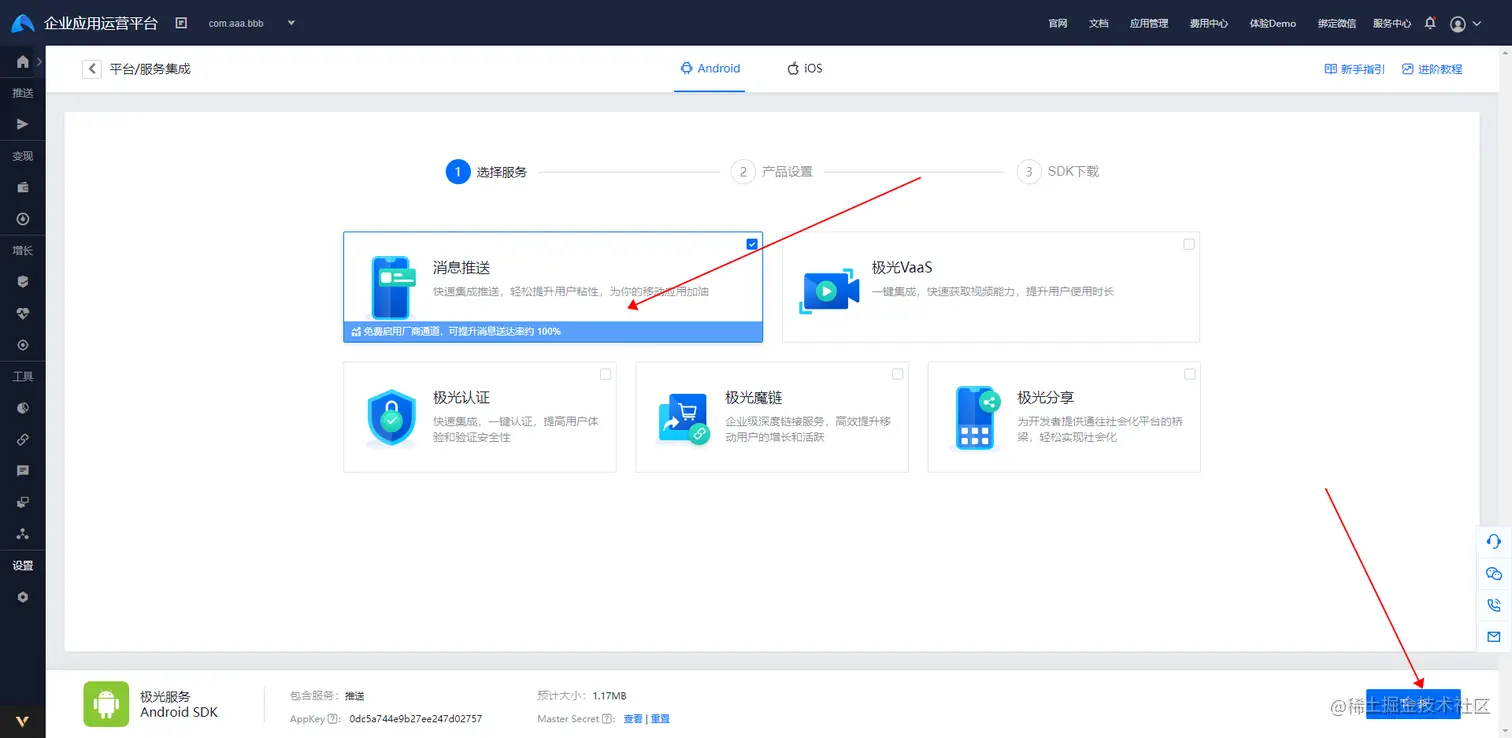Viewport: 1512px width, 738px height.
Task: Check the 极光VaaS service checkbox
Action: coord(1189,244)
